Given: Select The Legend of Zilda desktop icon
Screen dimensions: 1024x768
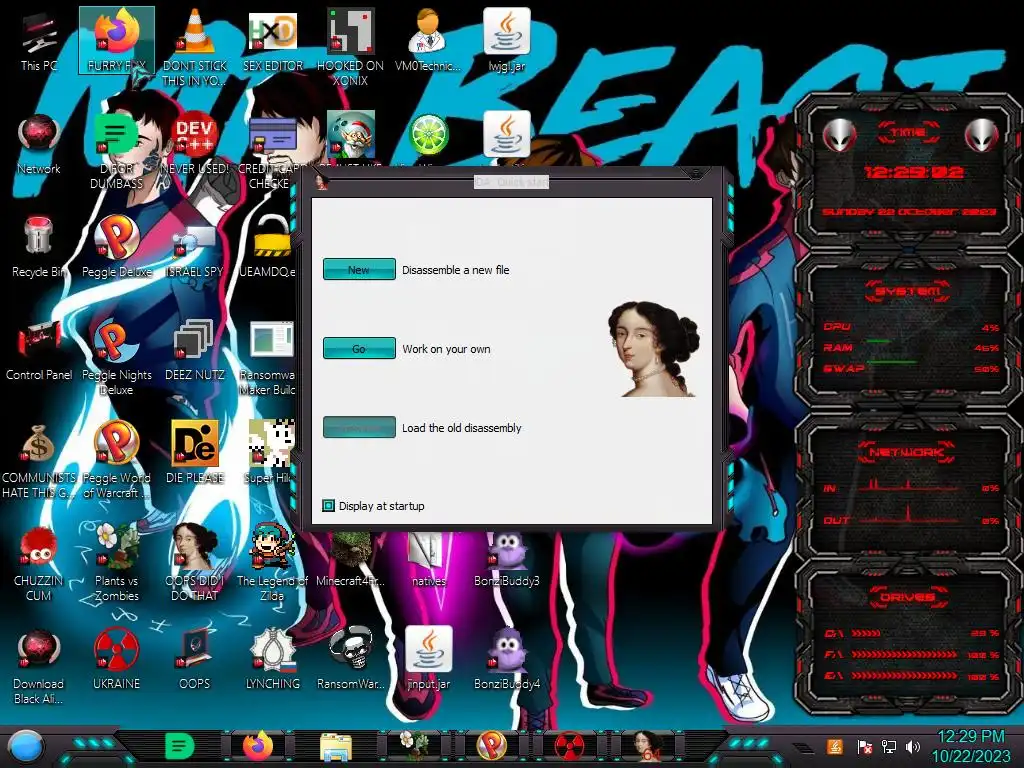Looking at the screenshot, I should coord(272,562).
